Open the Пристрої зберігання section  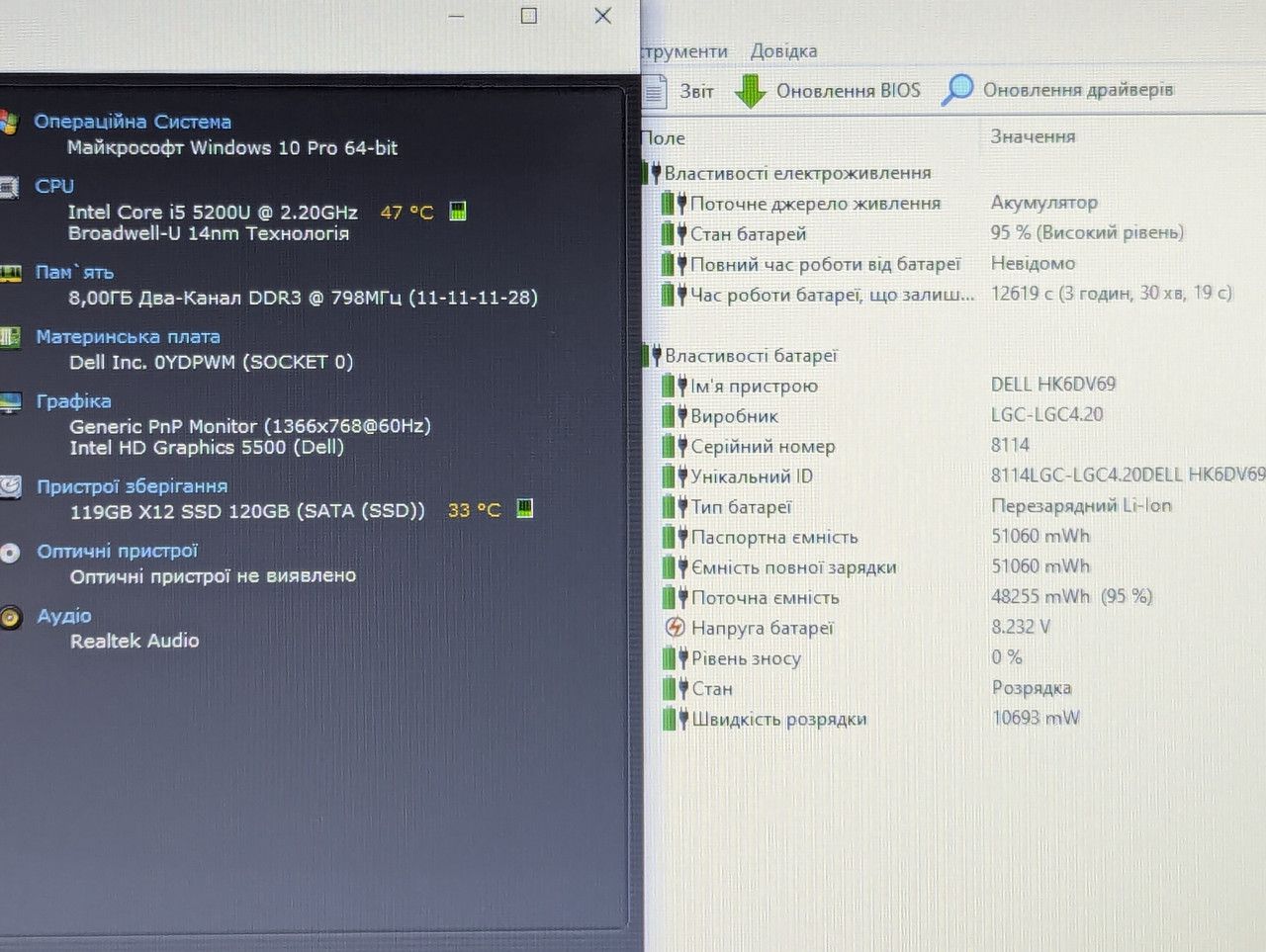(x=132, y=486)
